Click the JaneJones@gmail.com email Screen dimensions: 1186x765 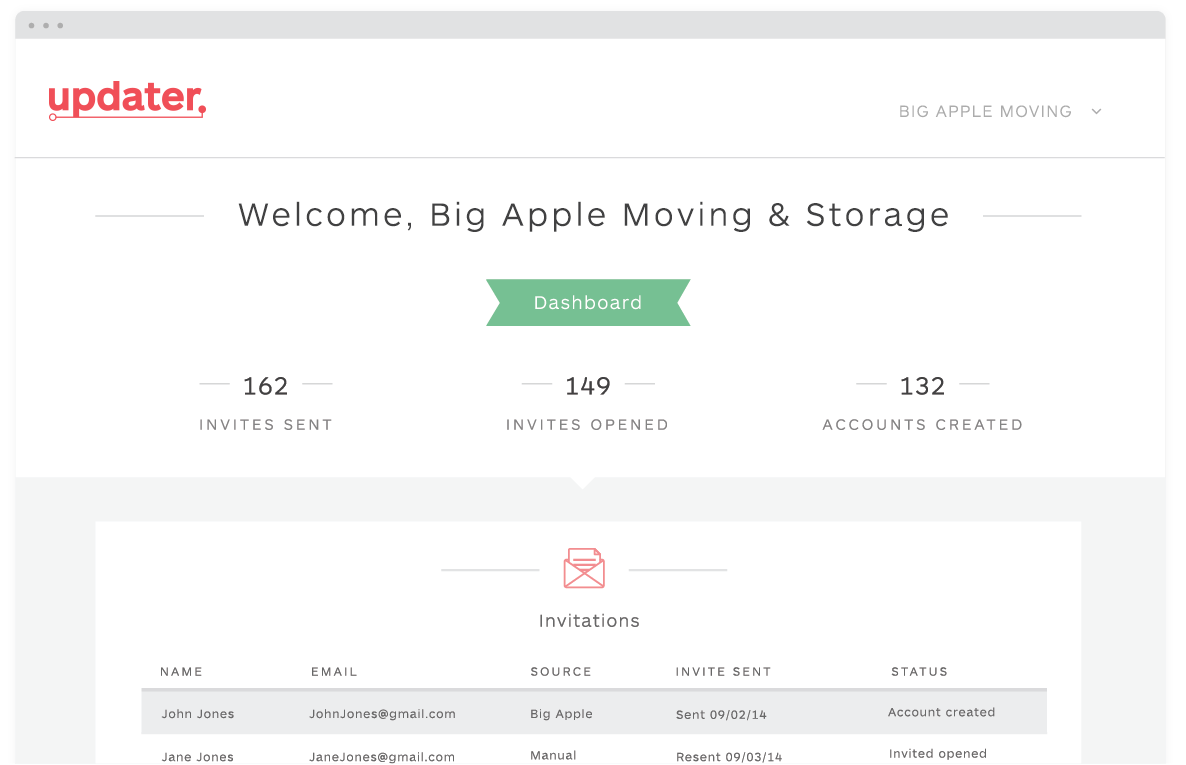coord(382,757)
